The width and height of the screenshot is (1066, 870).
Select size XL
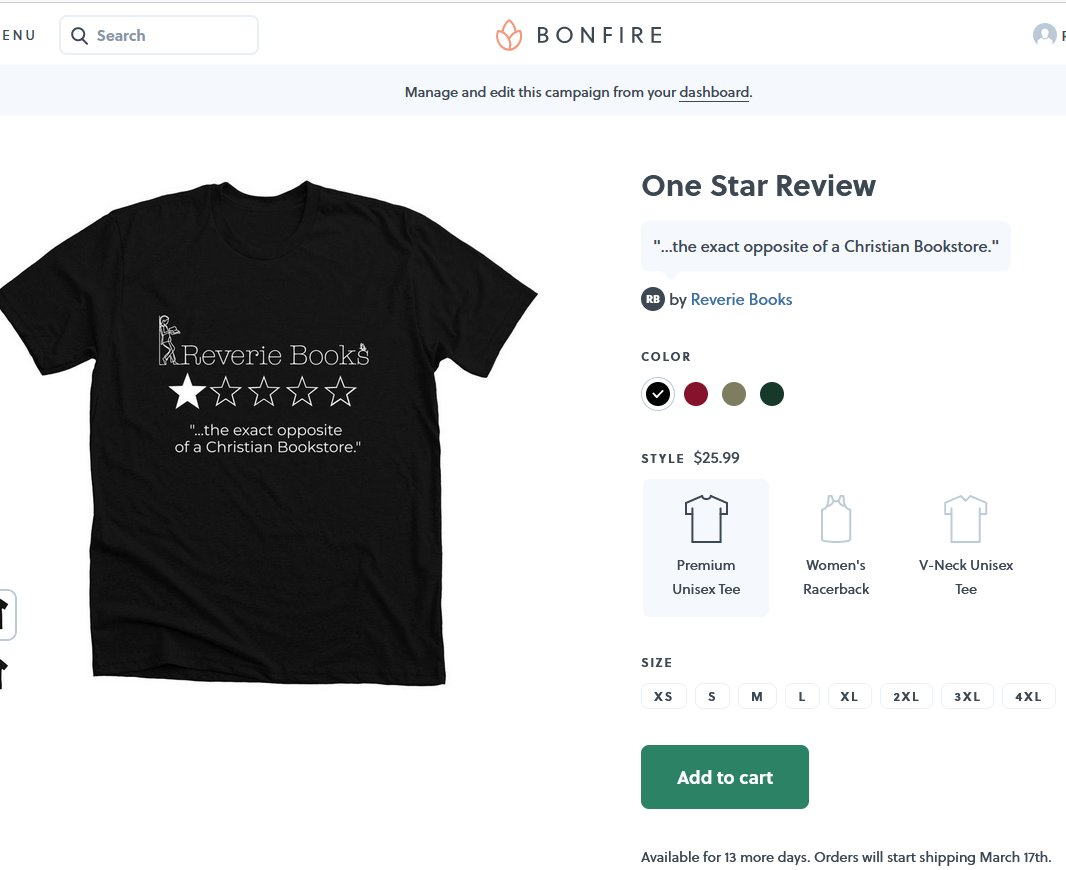click(849, 696)
